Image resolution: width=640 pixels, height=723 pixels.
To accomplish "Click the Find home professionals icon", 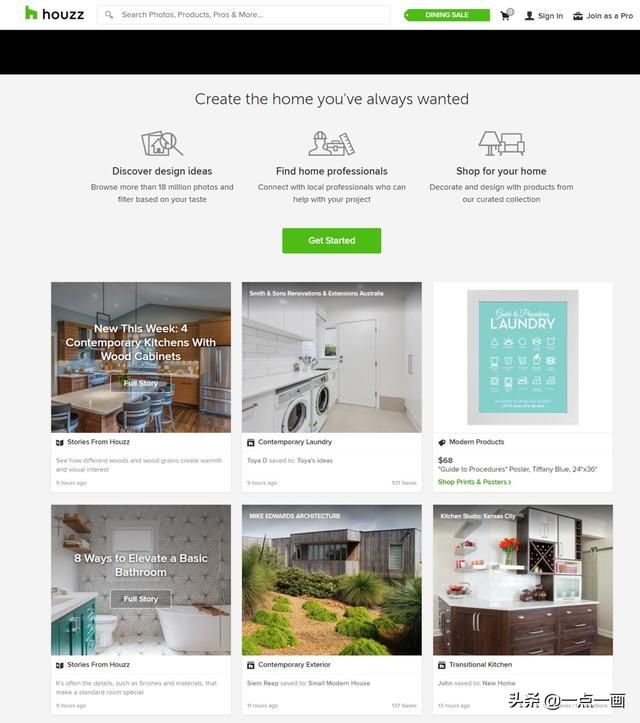I will 332,143.
